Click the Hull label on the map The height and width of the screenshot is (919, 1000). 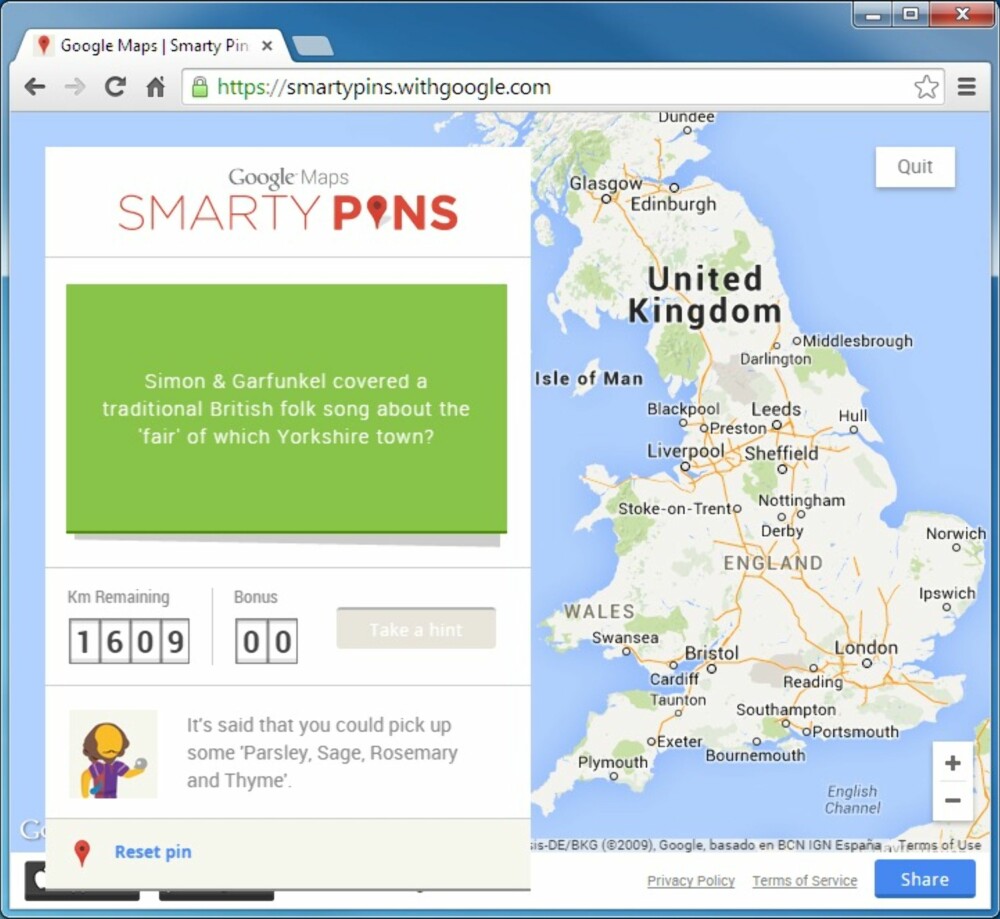point(853,415)
